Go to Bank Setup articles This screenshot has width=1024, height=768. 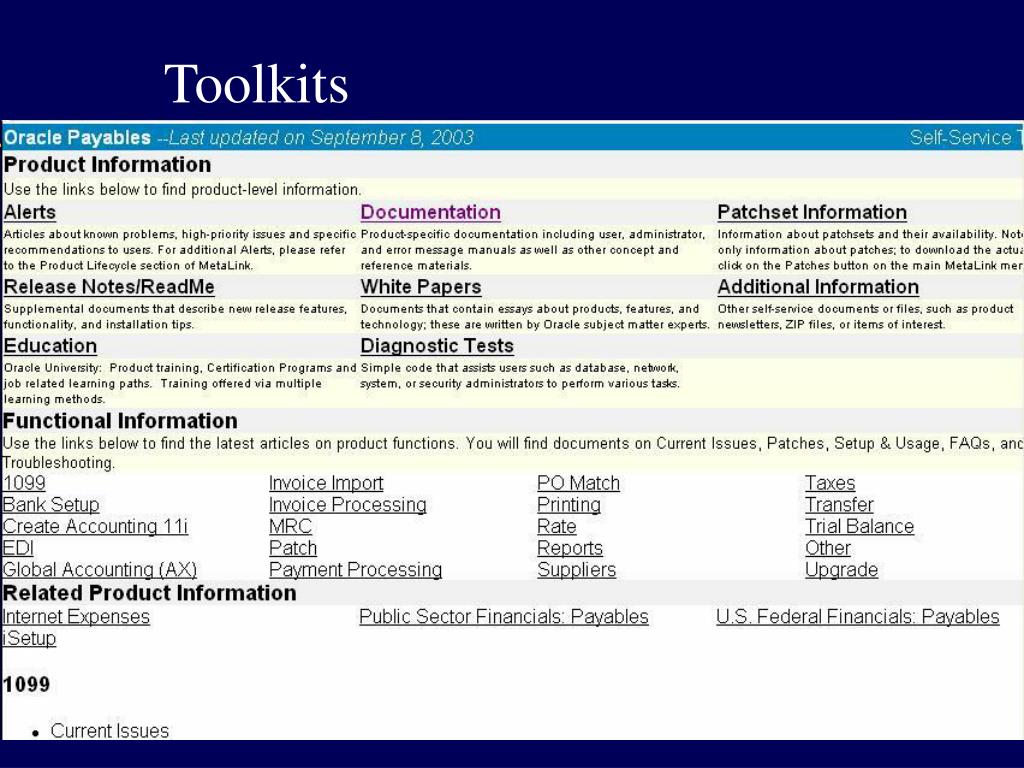(51, 505)
